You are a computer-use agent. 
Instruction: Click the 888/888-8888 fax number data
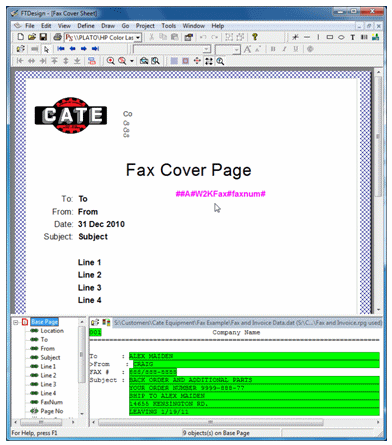pyautogui.click(x=153, y=372)
